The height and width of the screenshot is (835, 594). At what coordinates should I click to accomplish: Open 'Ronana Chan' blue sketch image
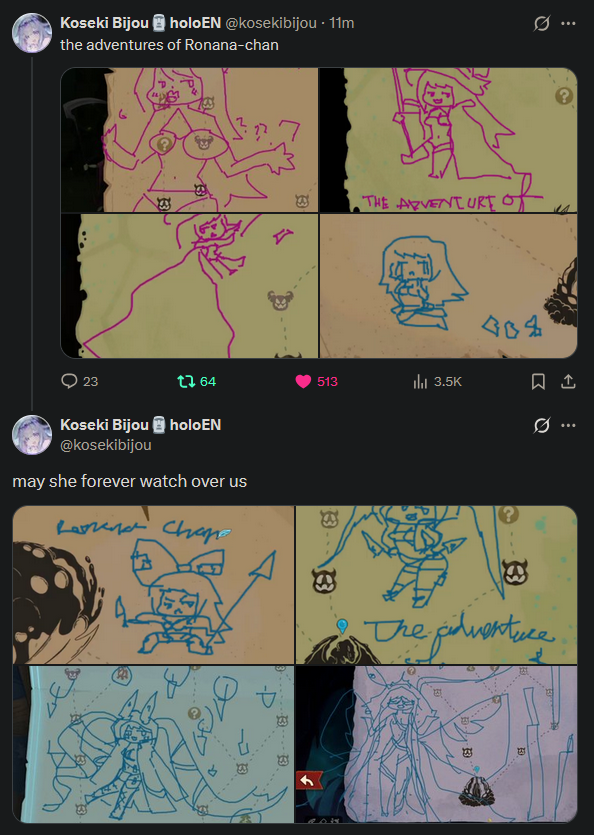[153, 585]
